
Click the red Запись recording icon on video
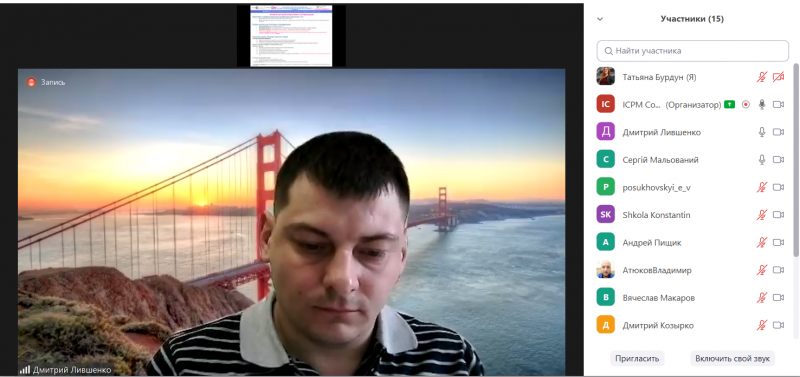pos(31,82)
